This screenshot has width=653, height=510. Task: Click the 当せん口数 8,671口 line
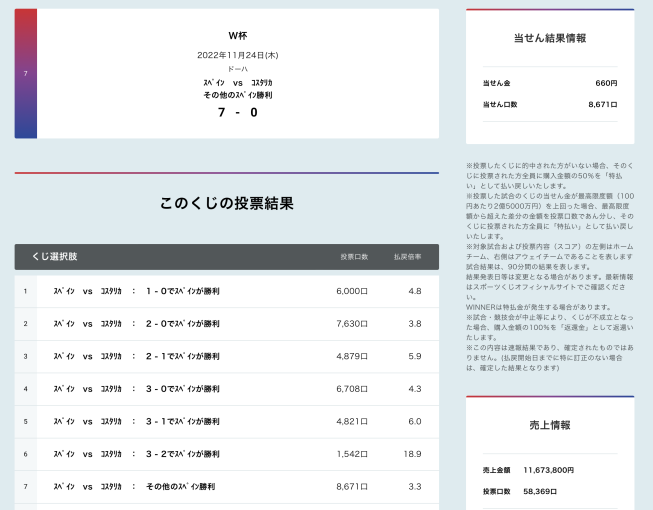[x=549, y=104]
